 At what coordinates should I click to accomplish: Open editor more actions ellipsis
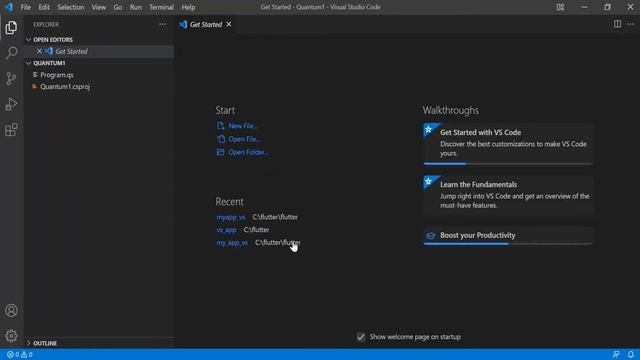pos(631,24)
